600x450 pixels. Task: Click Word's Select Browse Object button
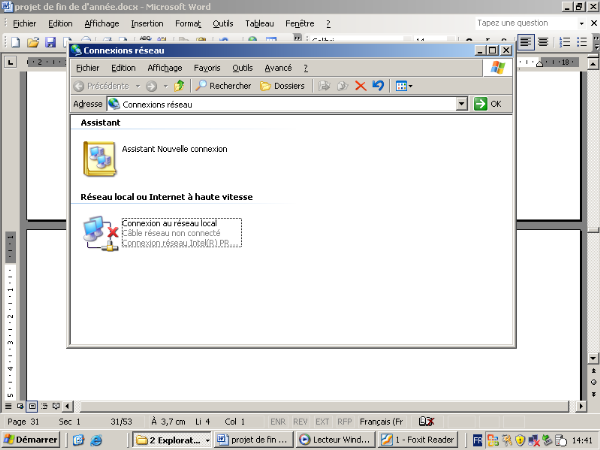click(x=593, y=382)
